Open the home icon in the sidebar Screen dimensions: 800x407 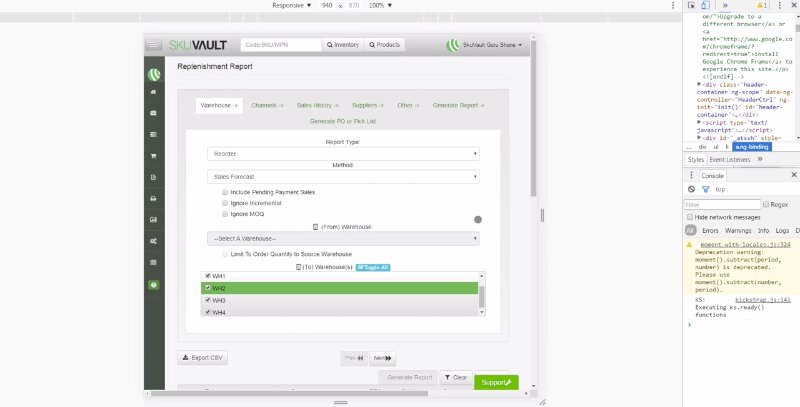153,92
